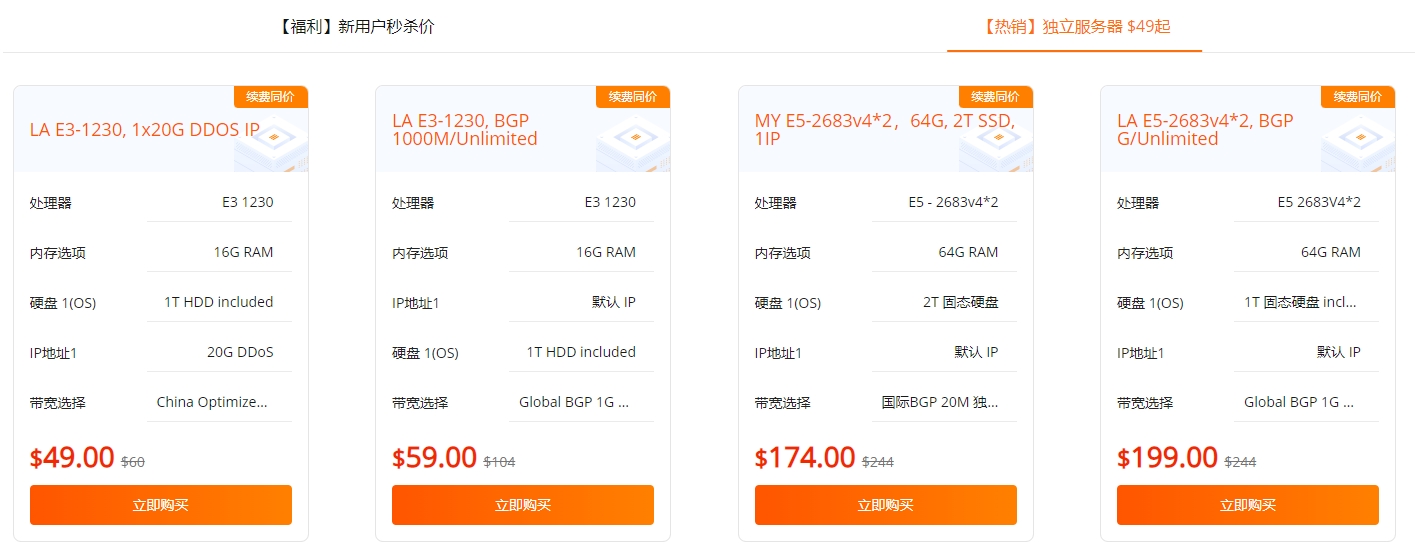Viewport: 1415px width, 552px height.
Task: Click 续费同价 badge on the $49.00 card
Action: (x=271, y=97)
